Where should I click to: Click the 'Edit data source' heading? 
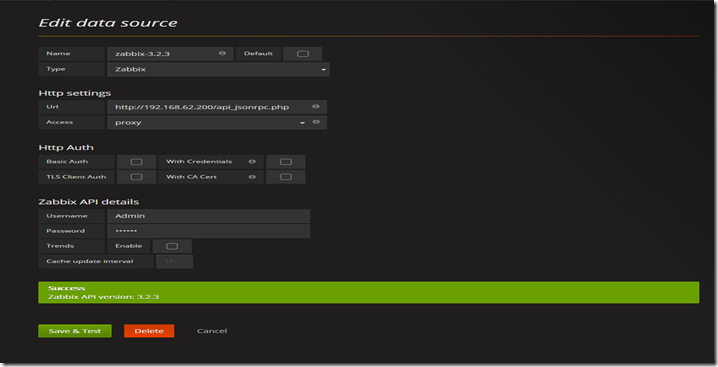pyautogui.click(x=108, y=23)
